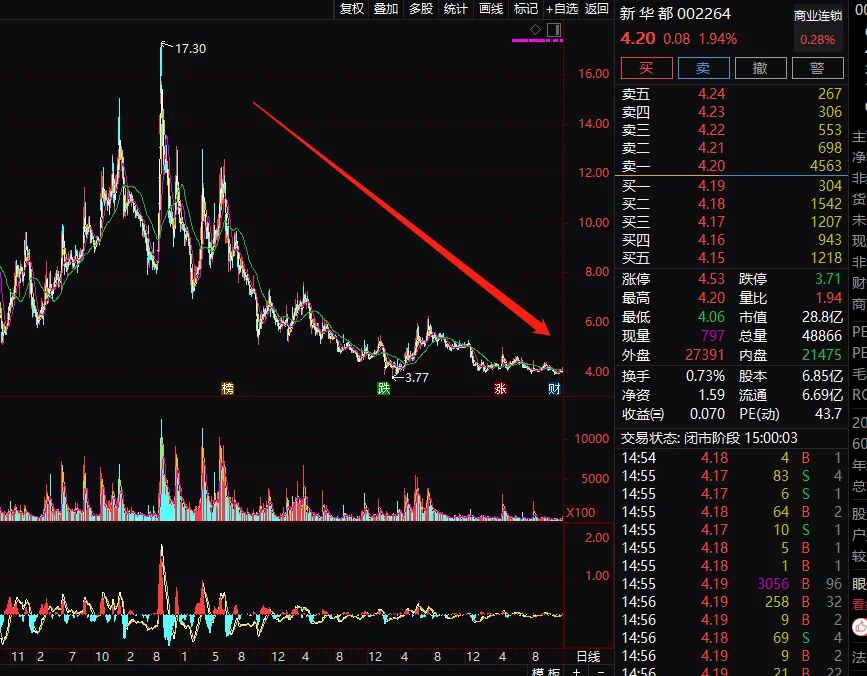Click the PE(动) value 43.7

click(828, 413)
